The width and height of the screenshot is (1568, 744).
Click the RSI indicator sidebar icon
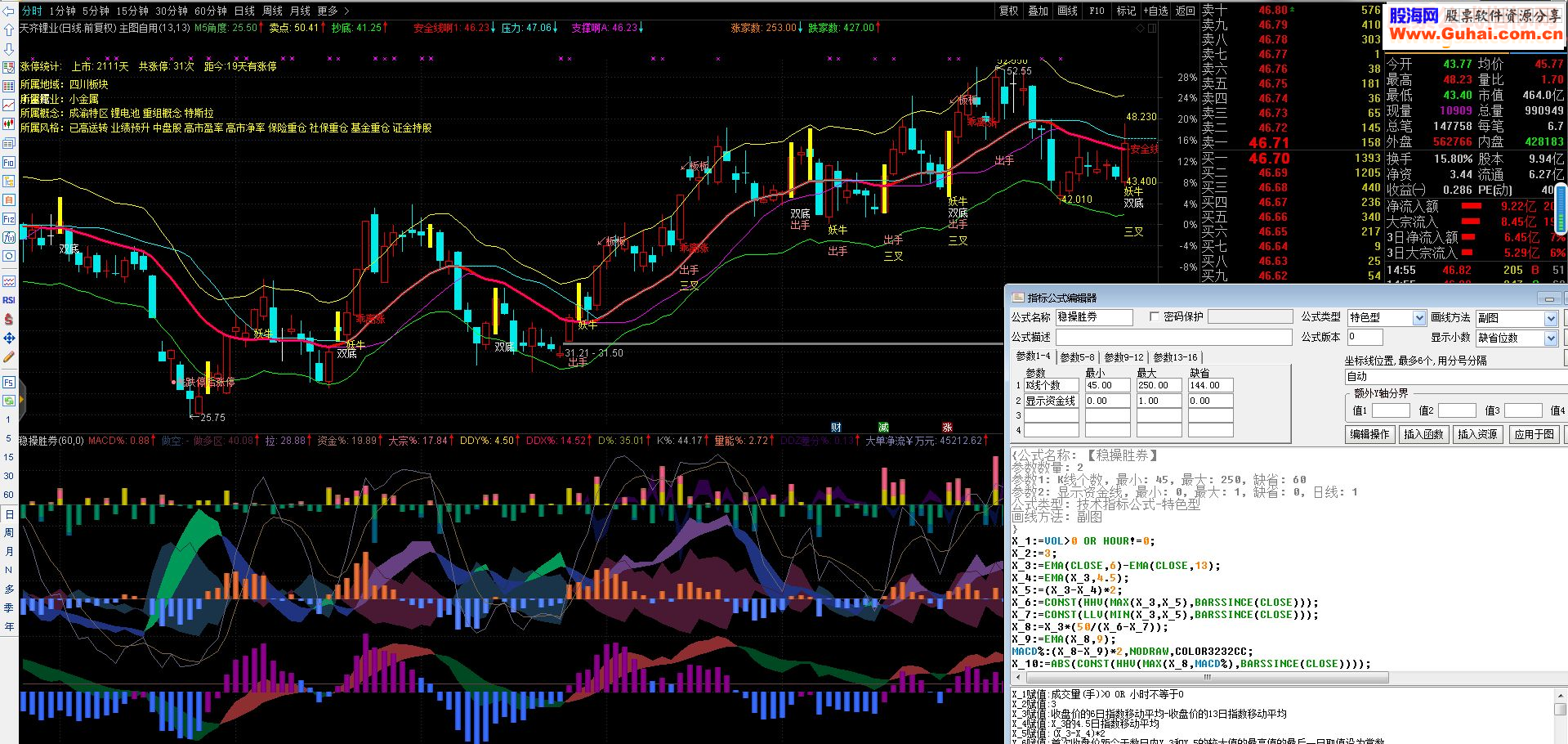coord(9,300)
